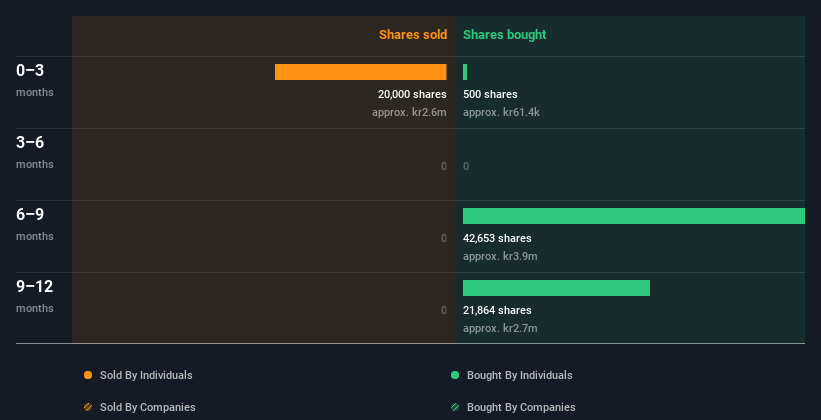Select the small green 500 shares bar

pyautogui.click(x=465, y=72)
